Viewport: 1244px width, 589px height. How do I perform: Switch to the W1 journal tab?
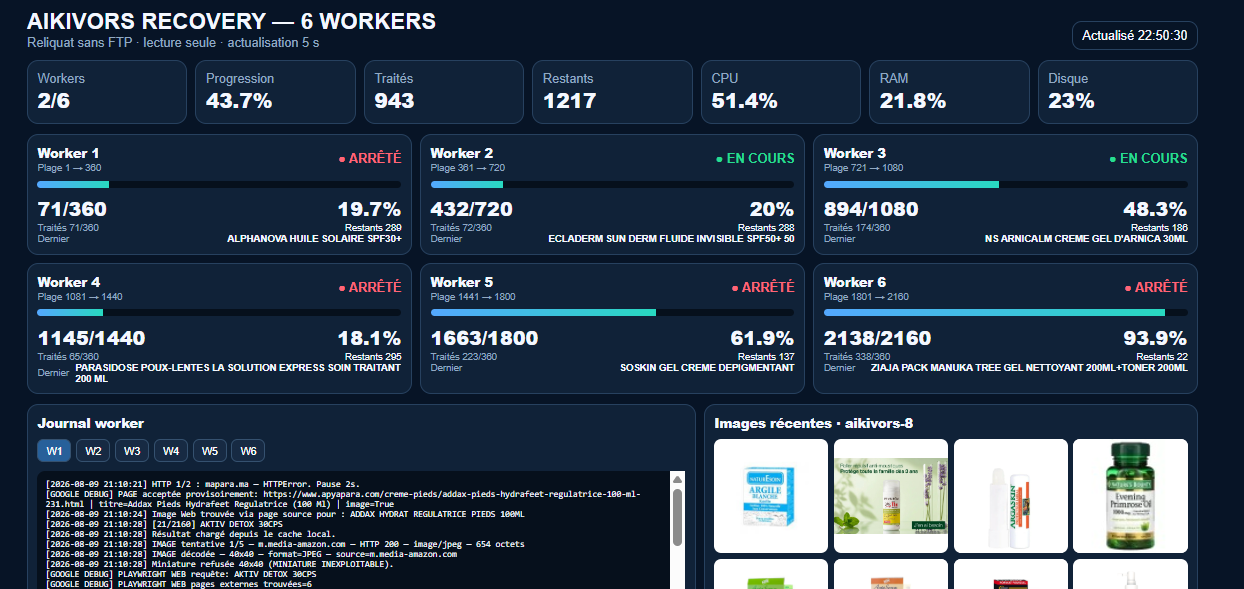(54, 451)
